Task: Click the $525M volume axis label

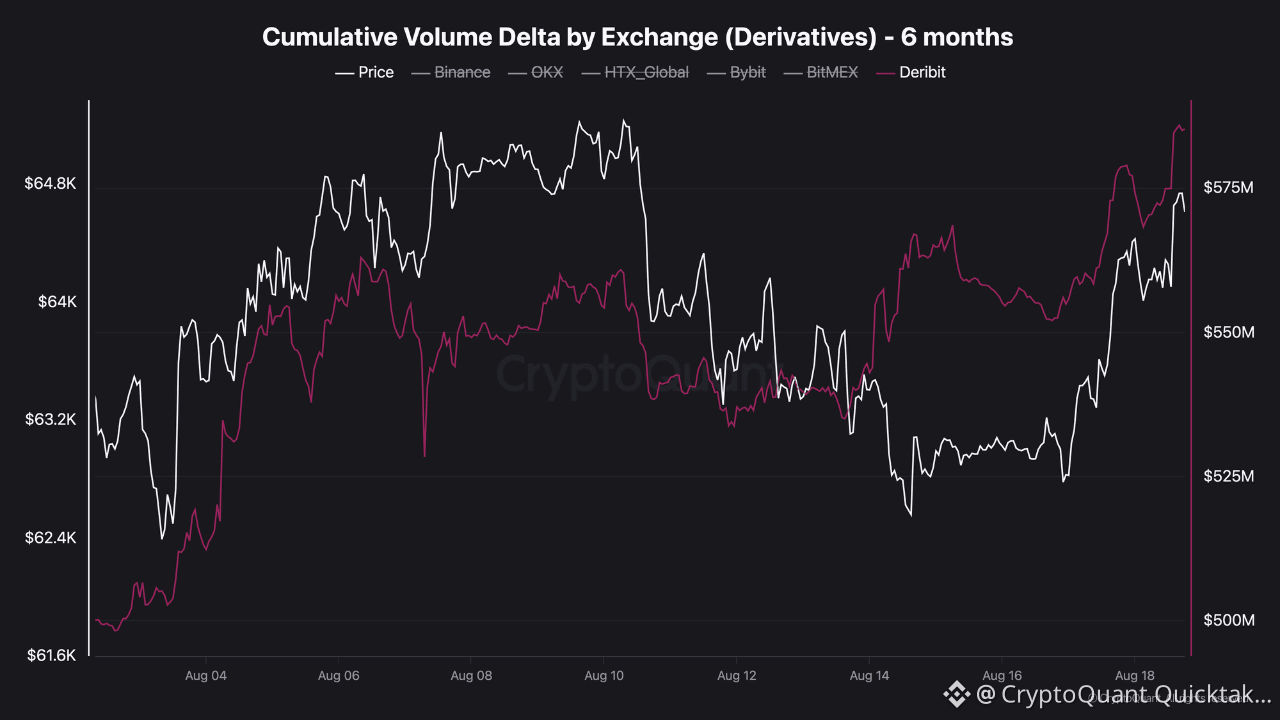Action: pyautogui.click(x=1229, y=476)
